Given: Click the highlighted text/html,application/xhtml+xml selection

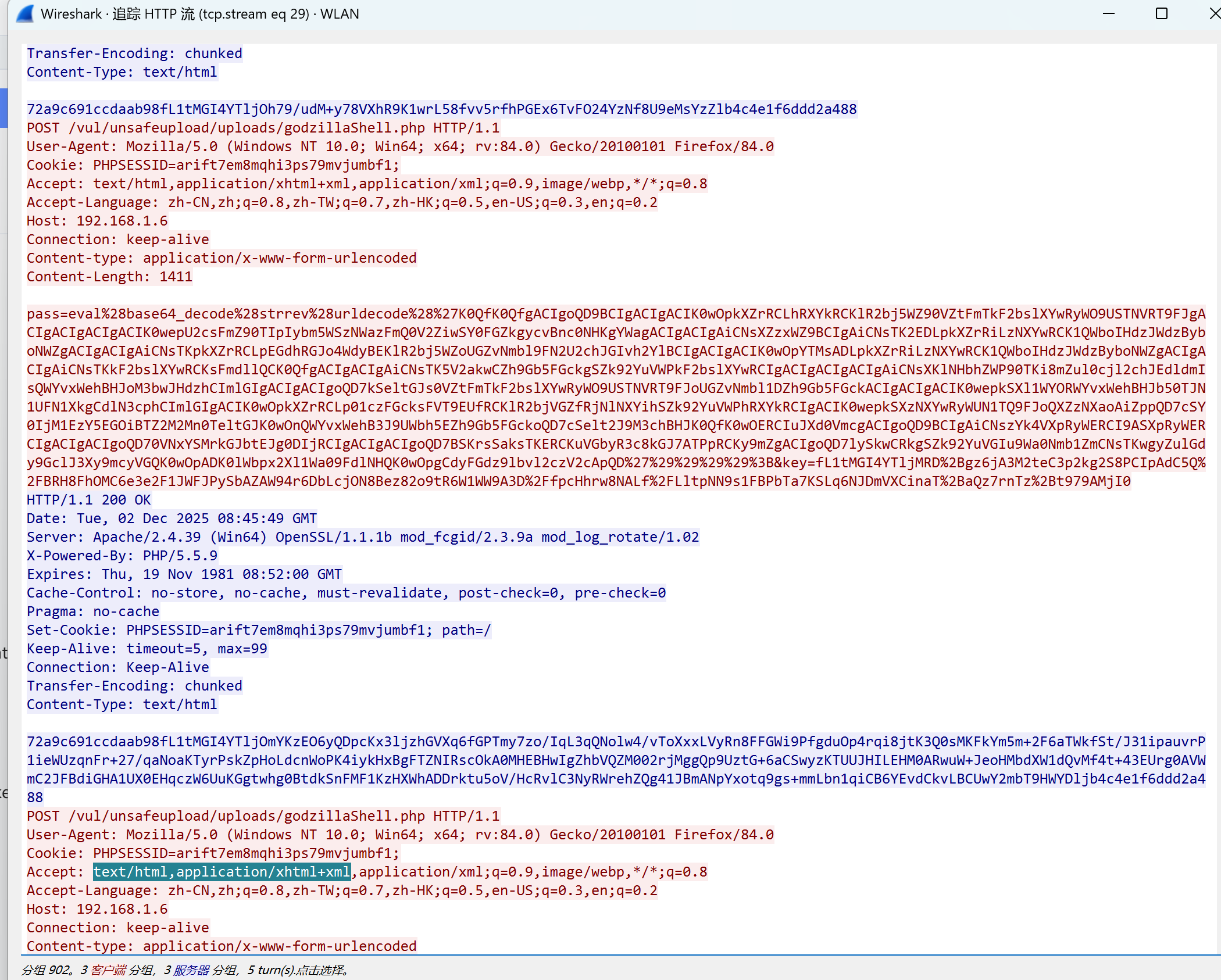Looking at the screenshot, I should [222, 872].
